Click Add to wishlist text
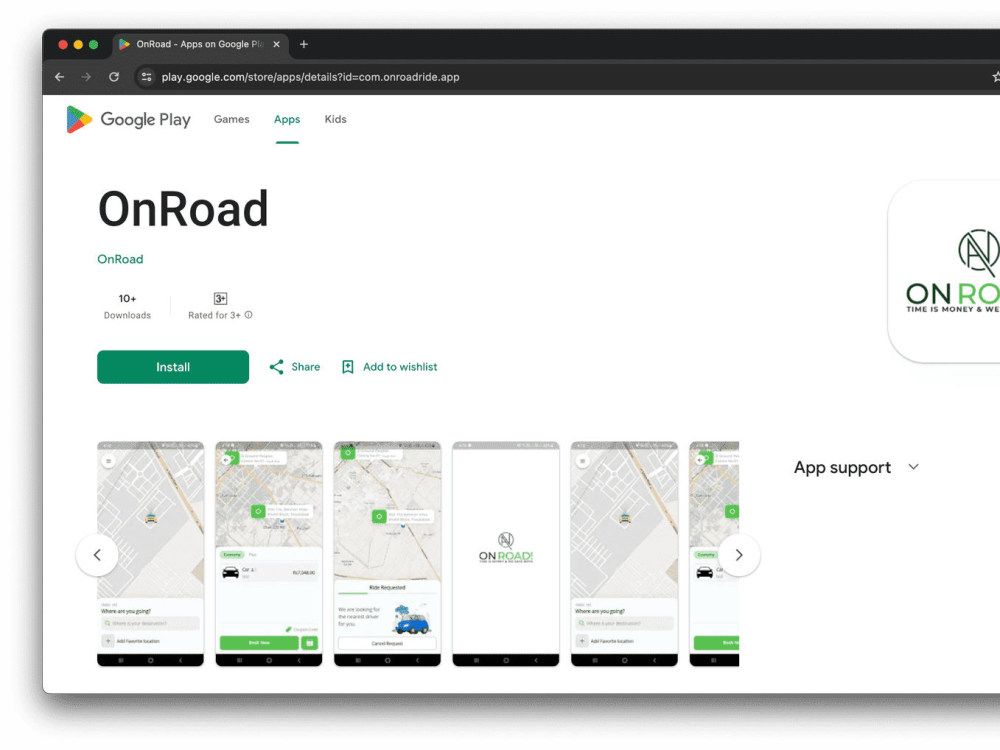 (400, 367)
